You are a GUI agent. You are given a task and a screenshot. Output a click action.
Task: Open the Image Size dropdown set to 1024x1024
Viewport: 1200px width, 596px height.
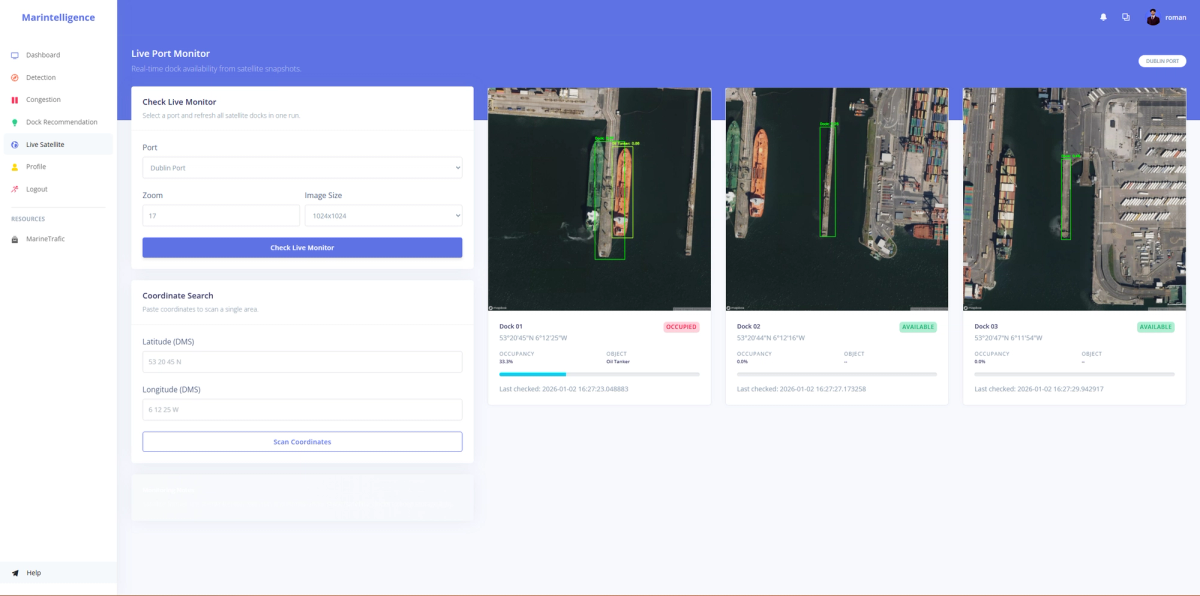(383, 215)
